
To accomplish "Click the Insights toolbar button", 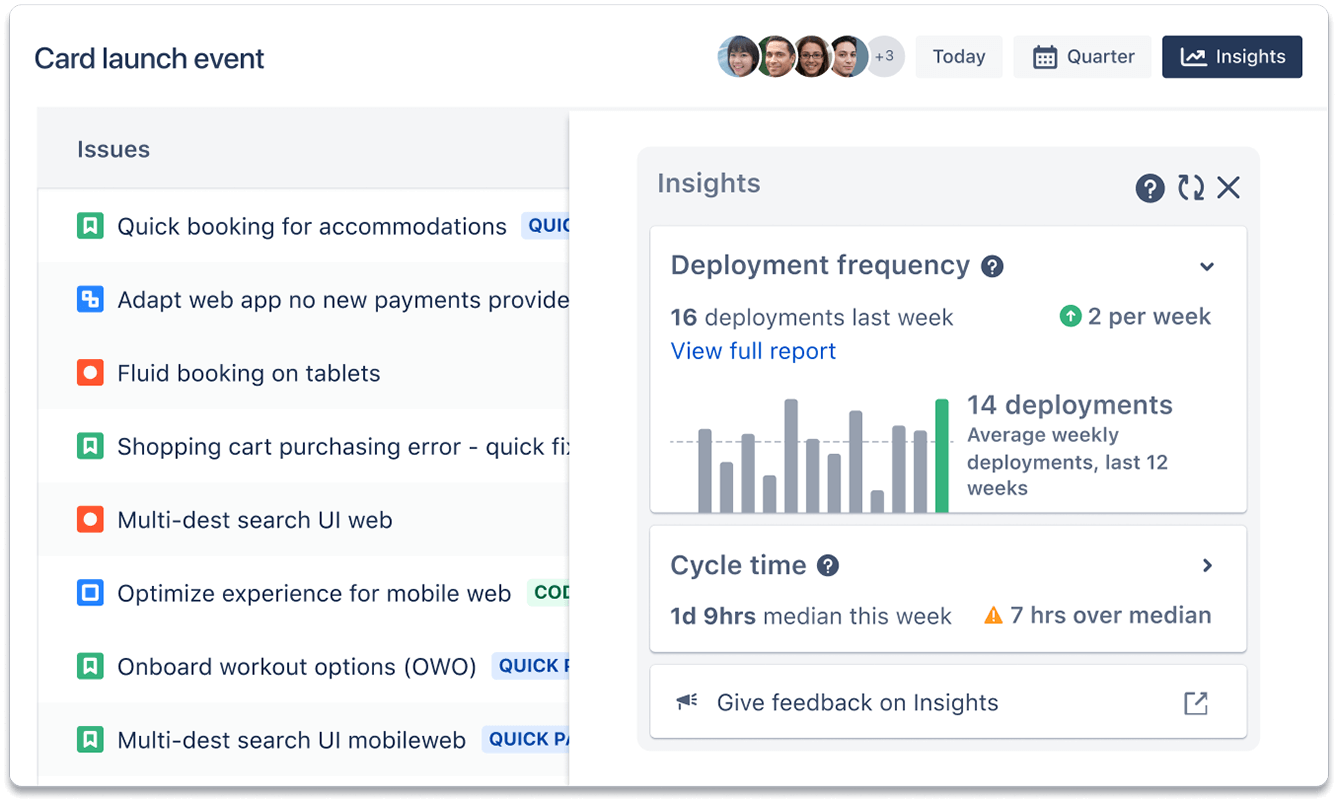I will pyautogui.click(x=1232, y=56).
